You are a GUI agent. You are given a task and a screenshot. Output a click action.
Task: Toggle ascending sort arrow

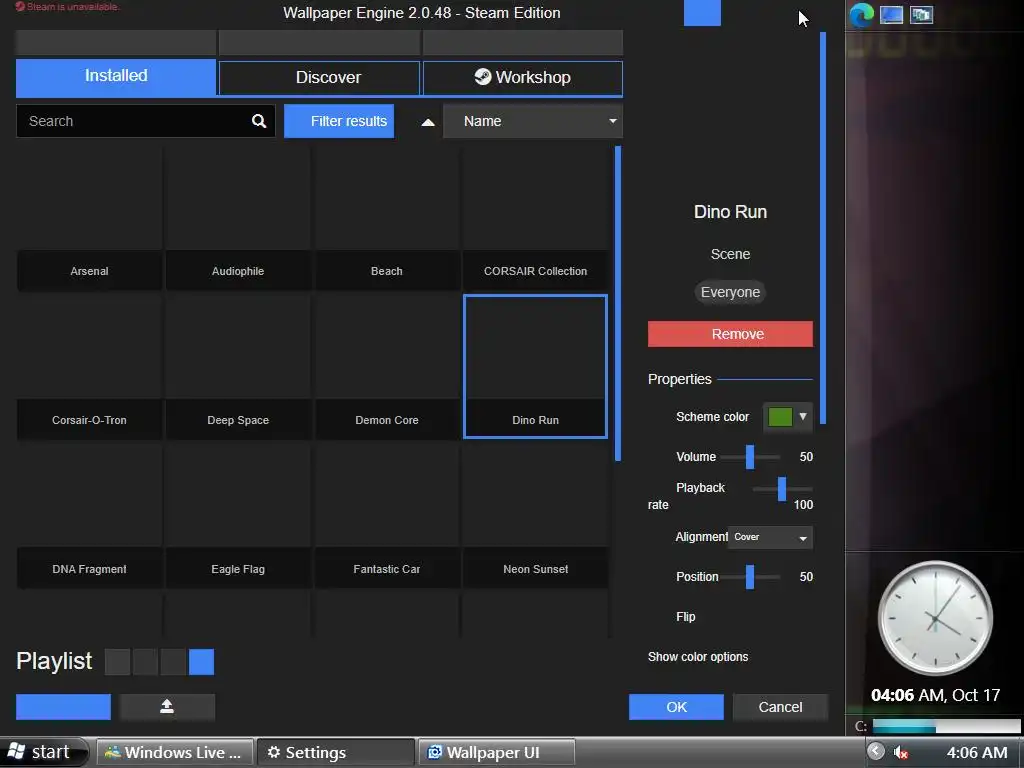coord(428,121)
